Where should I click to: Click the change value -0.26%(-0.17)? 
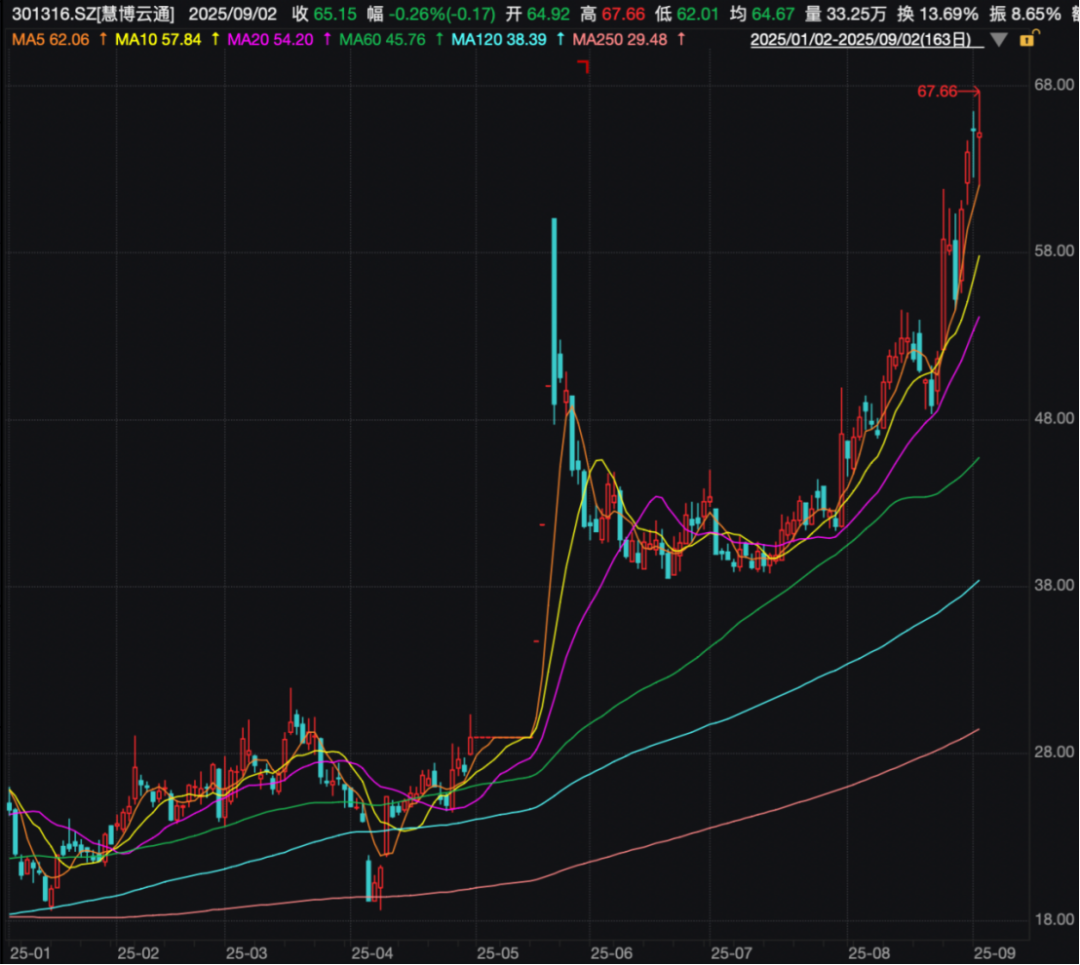tap(442, 14)
